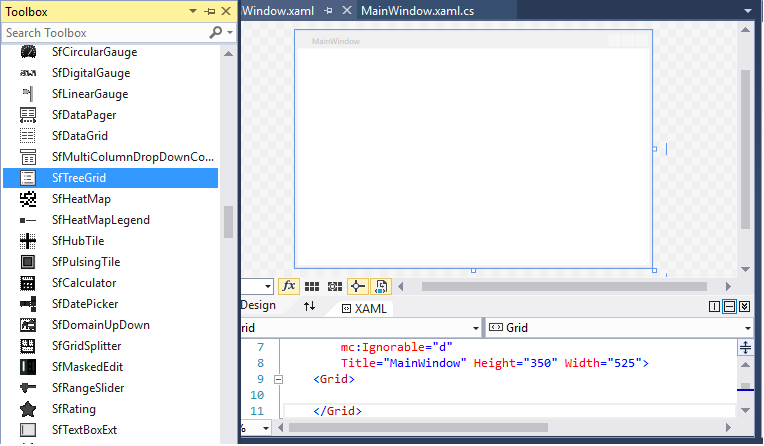764x446 pixels.
Task: Collapse the Grid XAML node
Action: click(x=278, y=380)
